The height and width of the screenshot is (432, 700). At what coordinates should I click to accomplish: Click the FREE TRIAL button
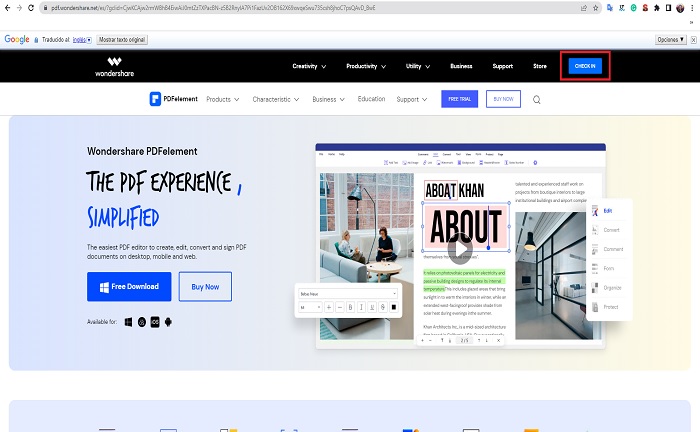pos(459,99)
